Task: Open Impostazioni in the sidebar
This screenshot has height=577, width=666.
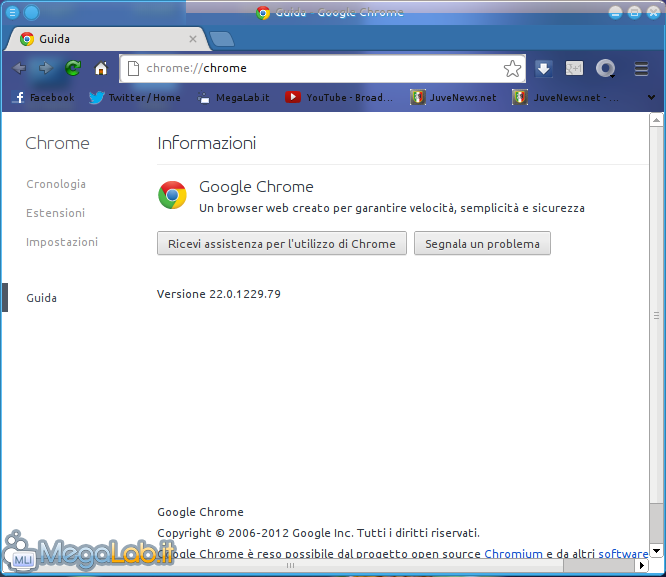Action: click(x=62, y=242)
